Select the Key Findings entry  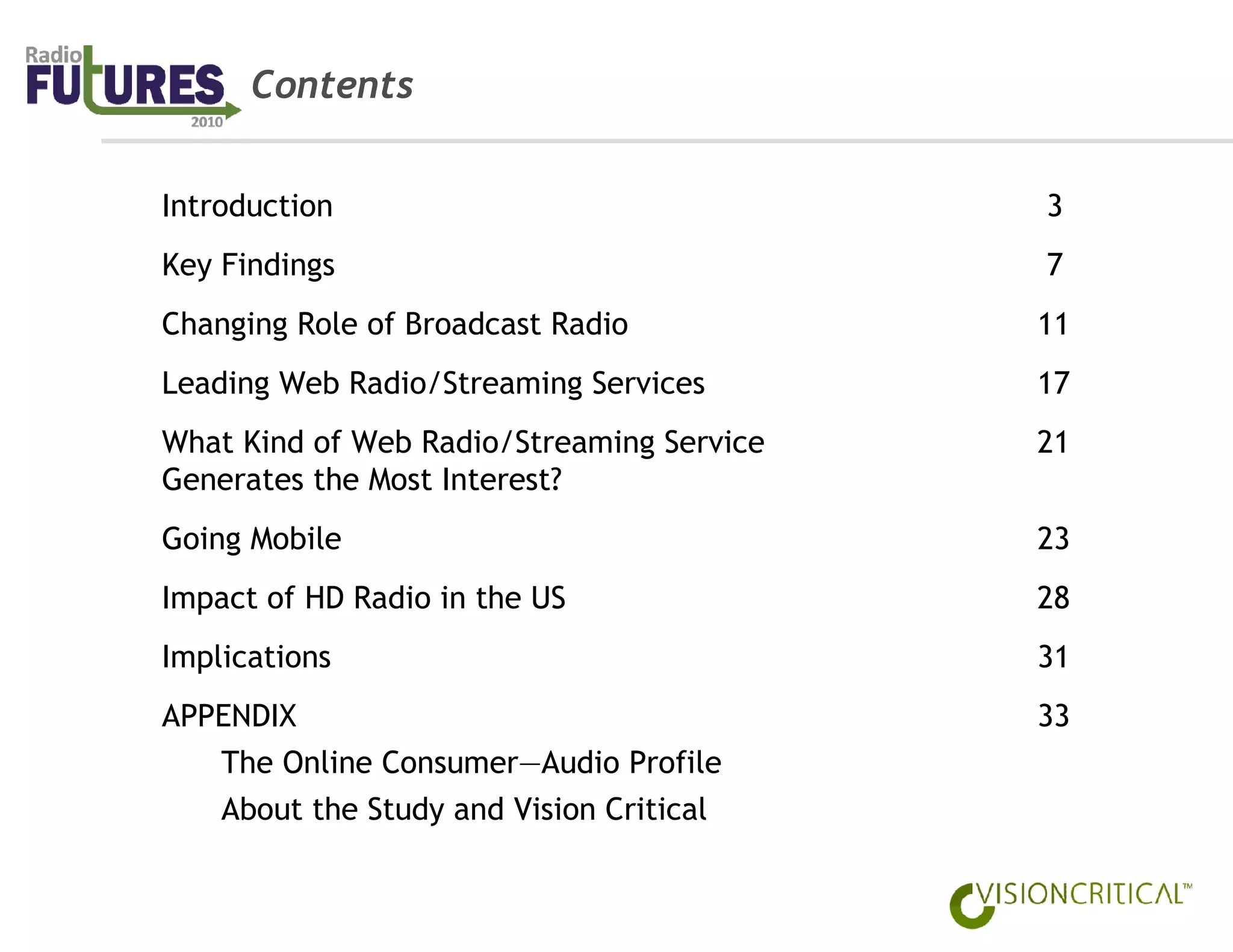pos(248,265)
